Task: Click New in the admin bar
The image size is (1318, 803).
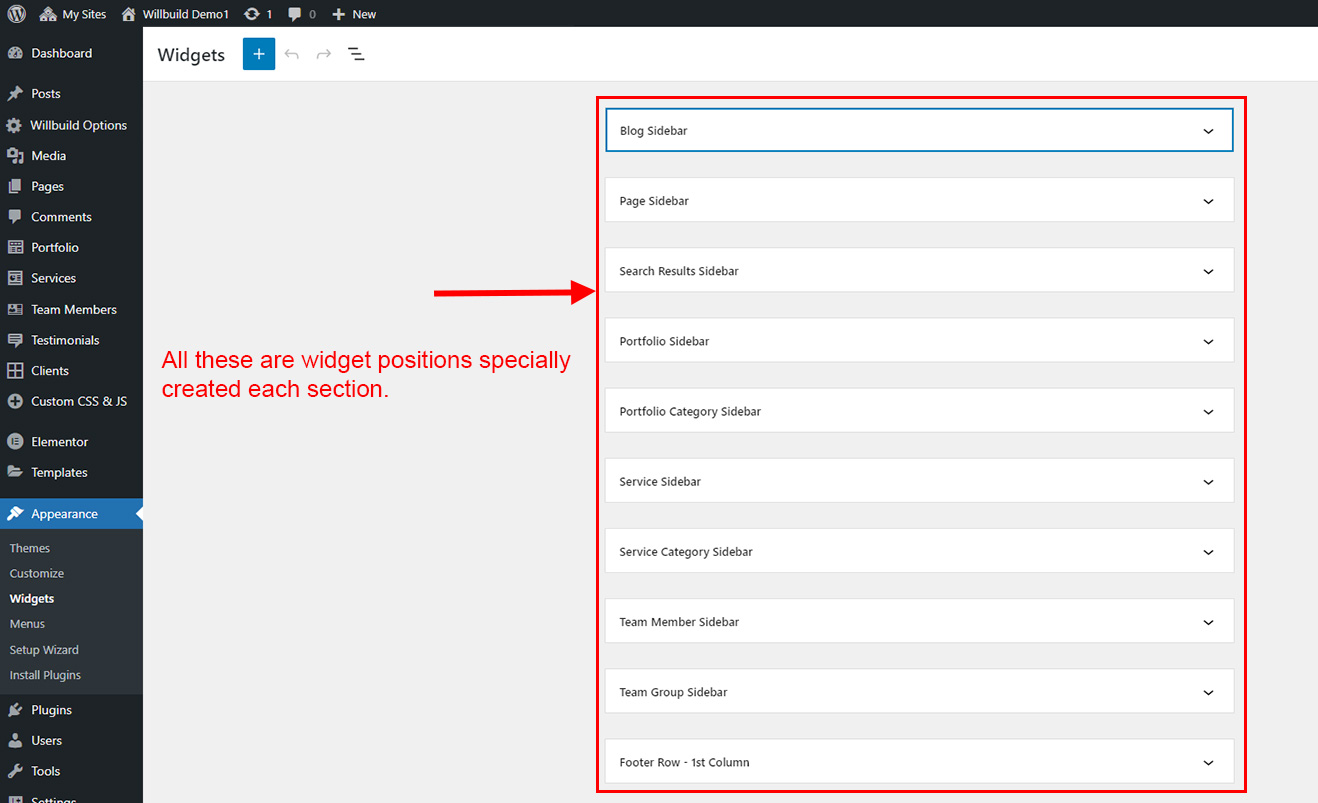Action: 354,14
